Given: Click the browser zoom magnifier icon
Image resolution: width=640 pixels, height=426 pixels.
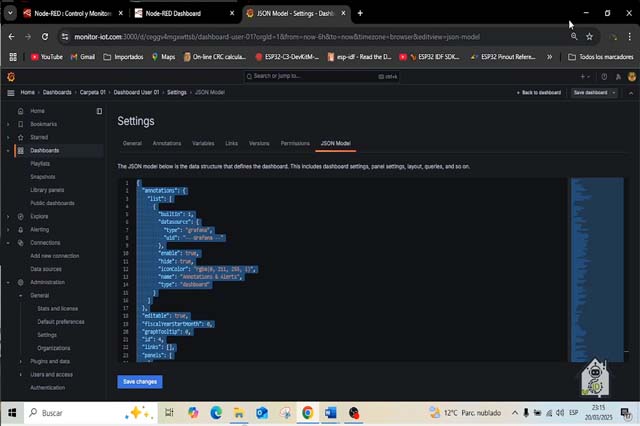Looking at the screenshot, I should coord(573,36).
